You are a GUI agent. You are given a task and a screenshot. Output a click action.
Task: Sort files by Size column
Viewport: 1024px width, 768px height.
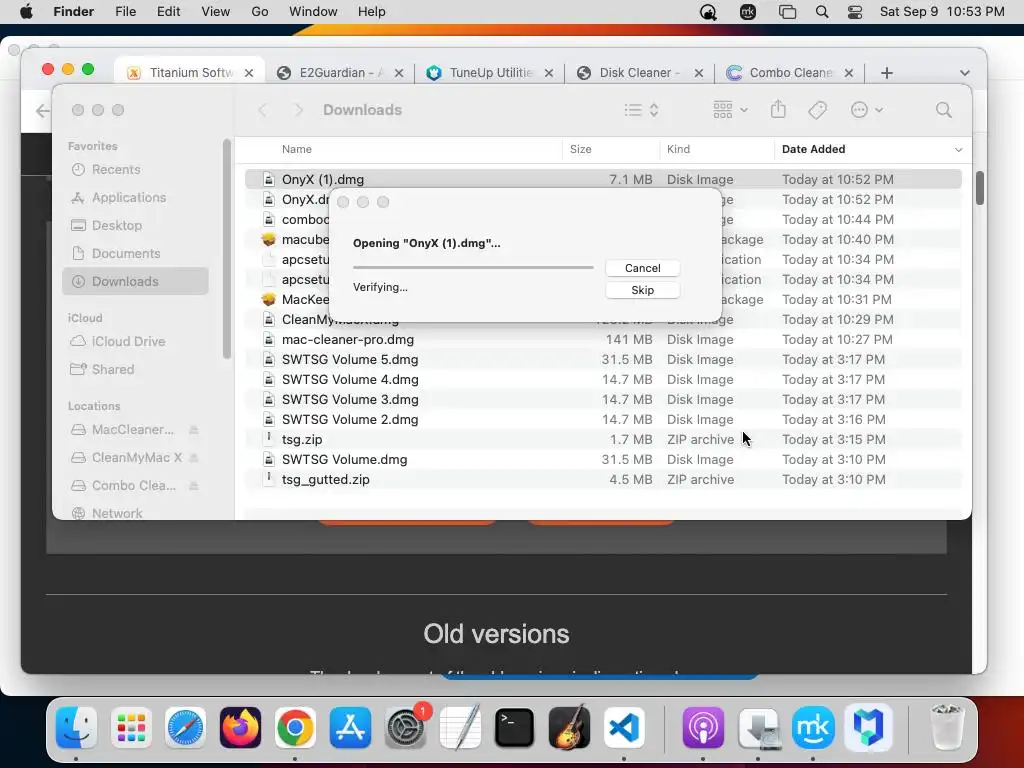581,149
